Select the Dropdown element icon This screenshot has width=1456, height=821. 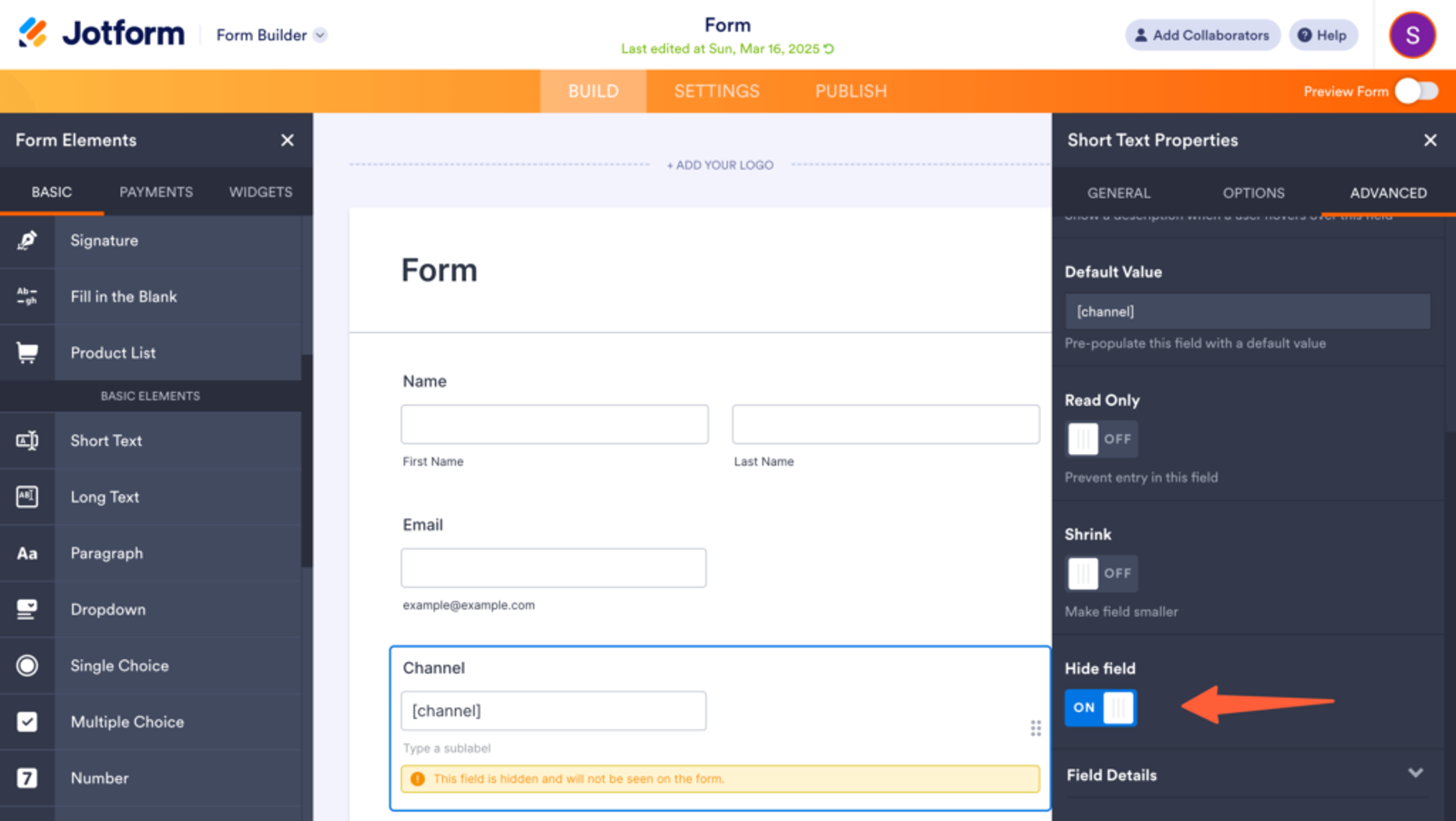point(27,610)
